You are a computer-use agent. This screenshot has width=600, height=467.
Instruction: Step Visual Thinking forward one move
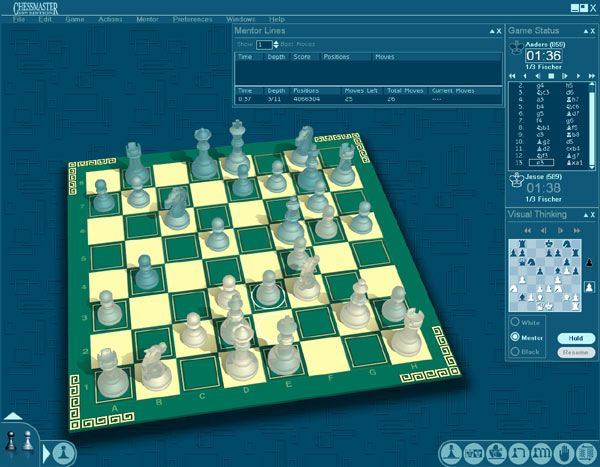tap(561, 230)
